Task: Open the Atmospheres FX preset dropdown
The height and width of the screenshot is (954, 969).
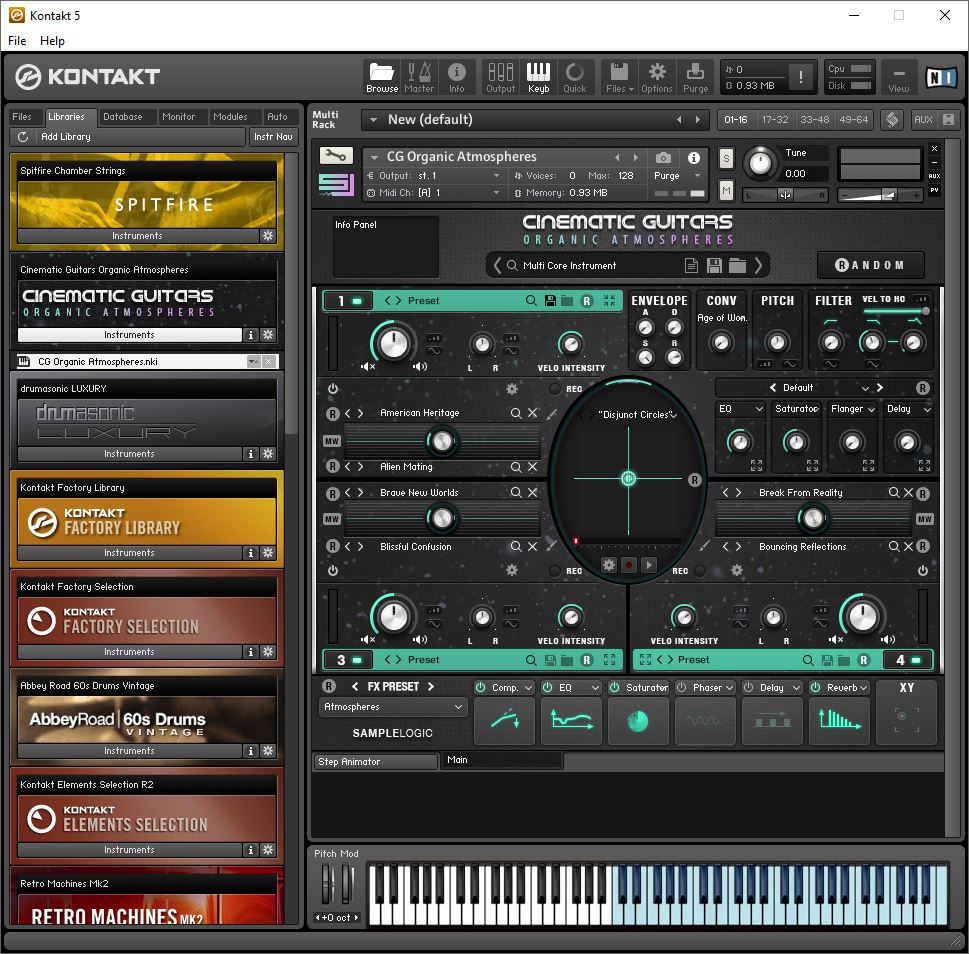Action: [392, 707]
